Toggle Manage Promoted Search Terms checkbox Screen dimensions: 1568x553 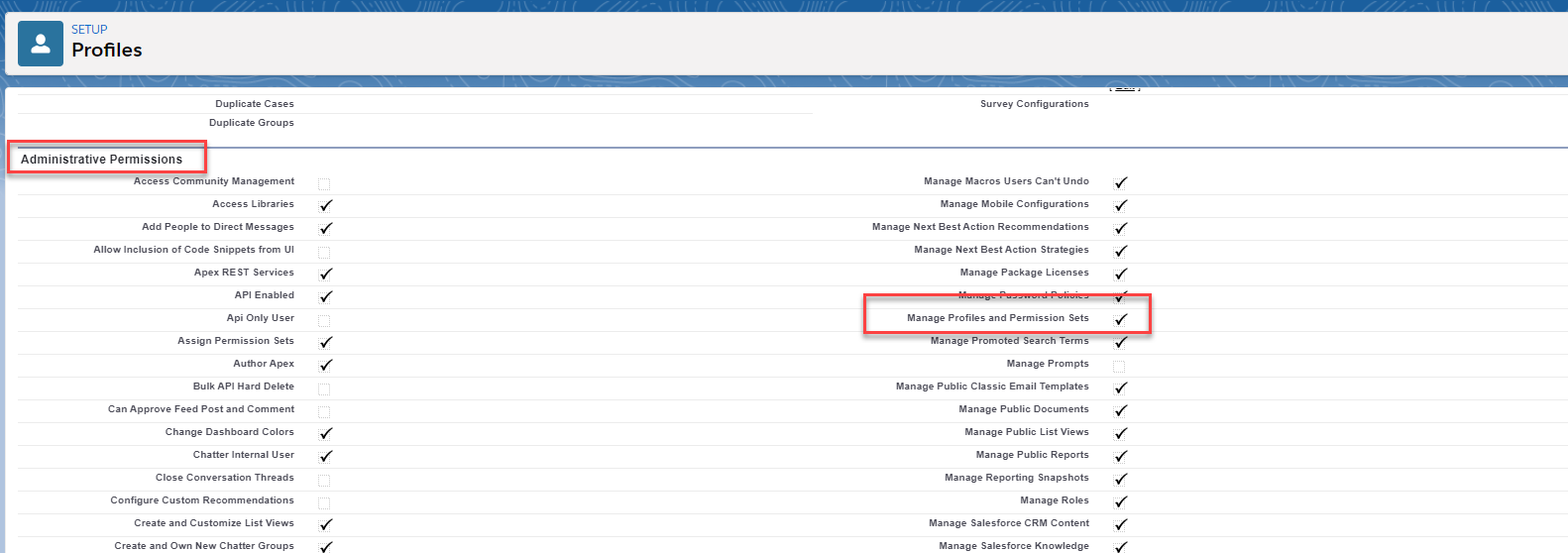coord(1120,342)
